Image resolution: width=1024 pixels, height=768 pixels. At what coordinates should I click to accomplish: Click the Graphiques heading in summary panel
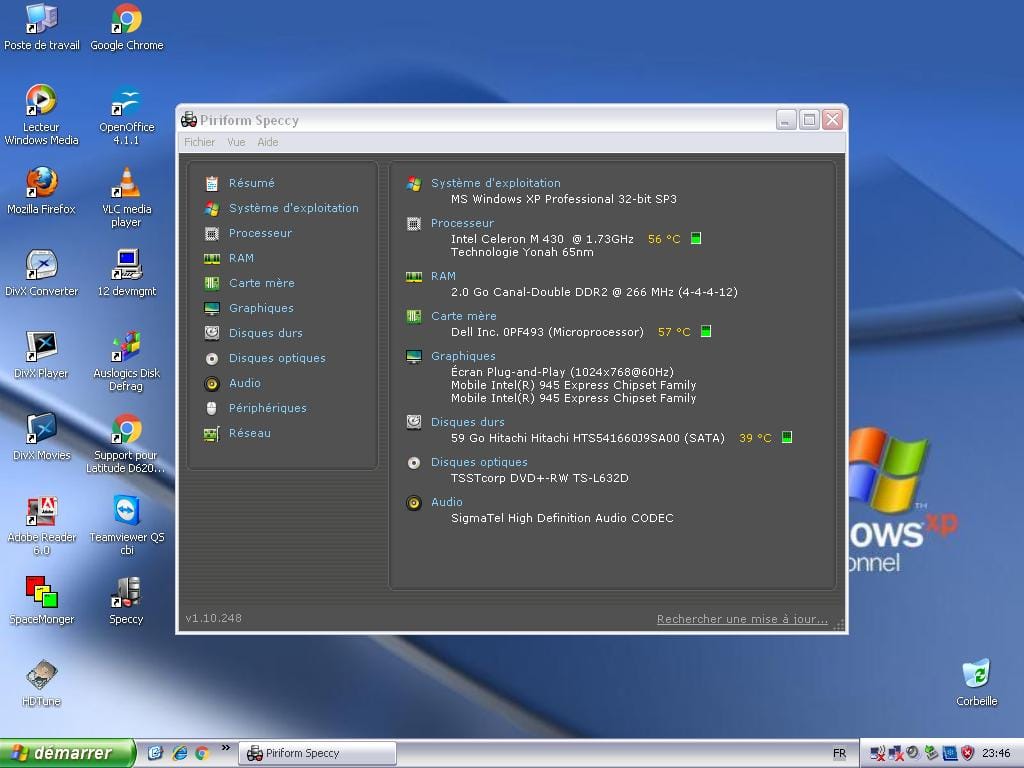[x=463, y=357]
